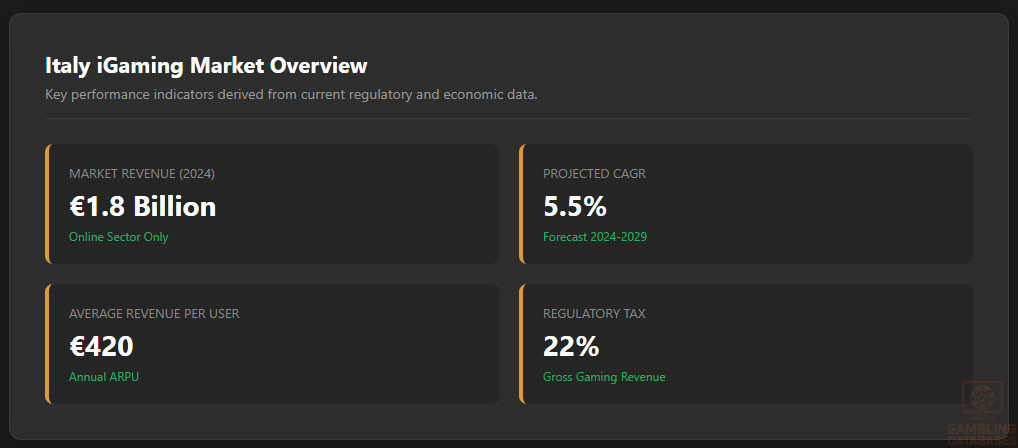Select the Italy iGaming Market Overview heading
The height and width of the screenshot is (448, 1018).
(x=206, y=66)
